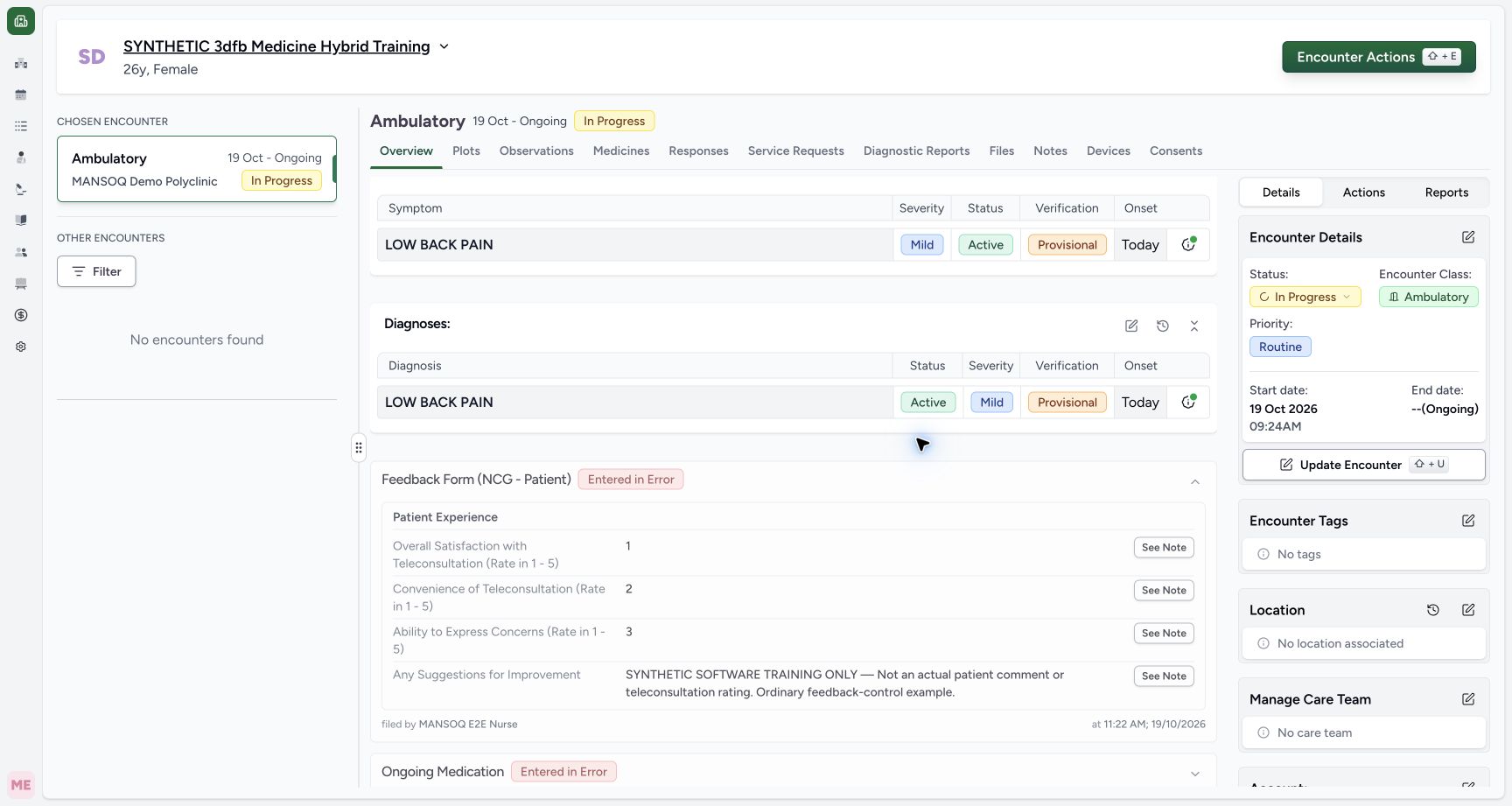Screen dimensions: 1512x806
Task: View Diagnoses history clock icon
Action: tap(1163, 326)
